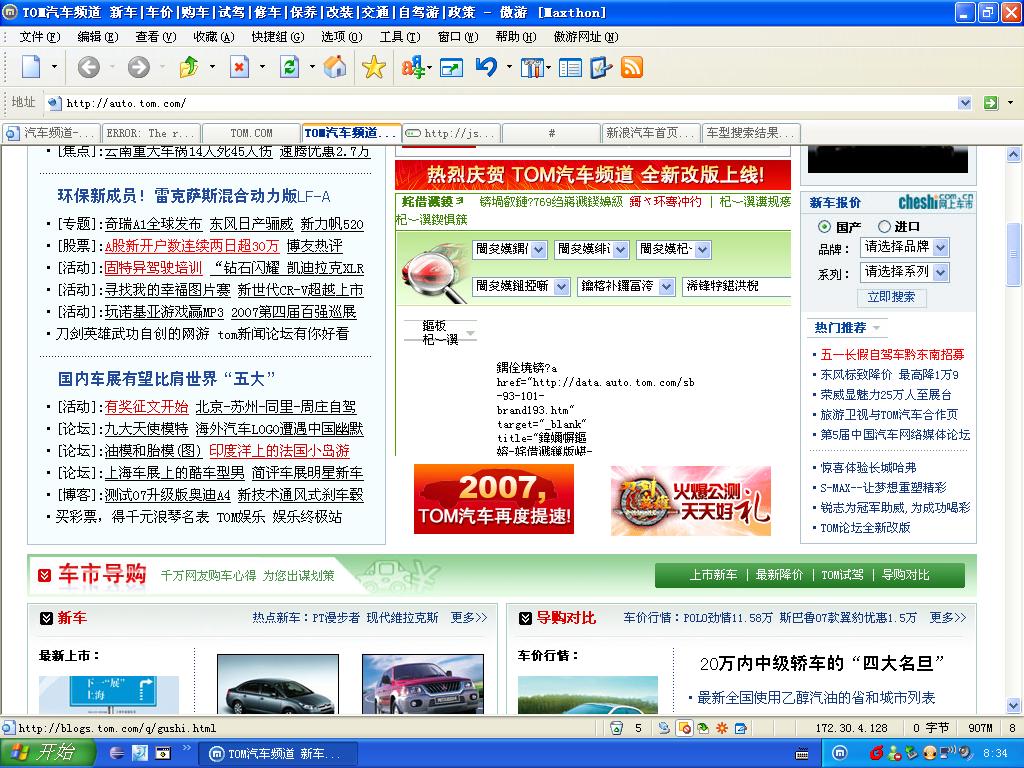Open the orange RSS feed icon

pyautogui.click(x=632, y=67)
